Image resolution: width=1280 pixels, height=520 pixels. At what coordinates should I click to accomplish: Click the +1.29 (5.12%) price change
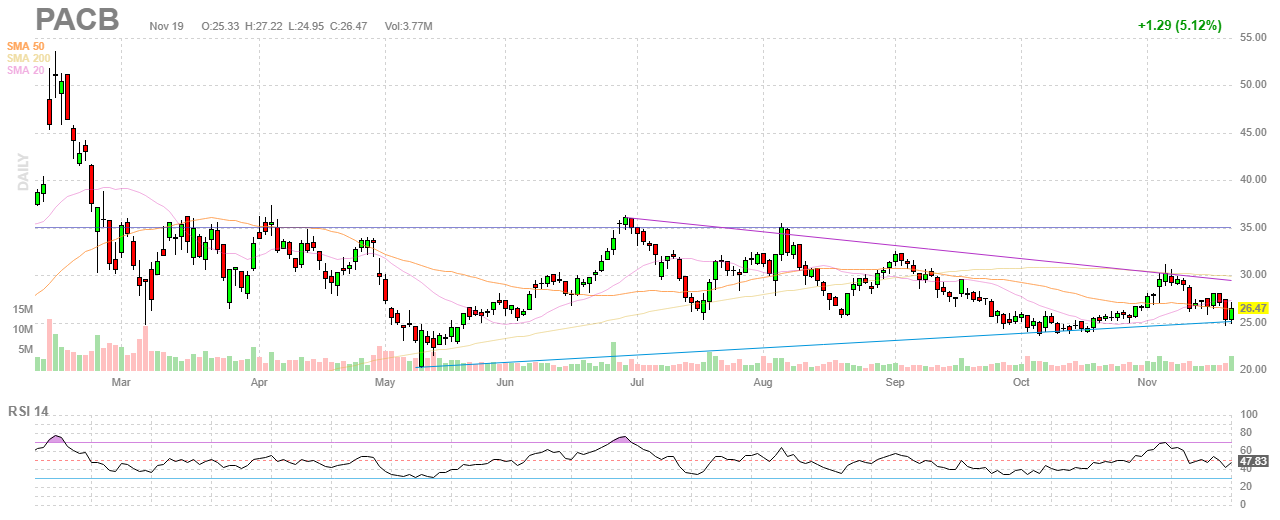1179,25
